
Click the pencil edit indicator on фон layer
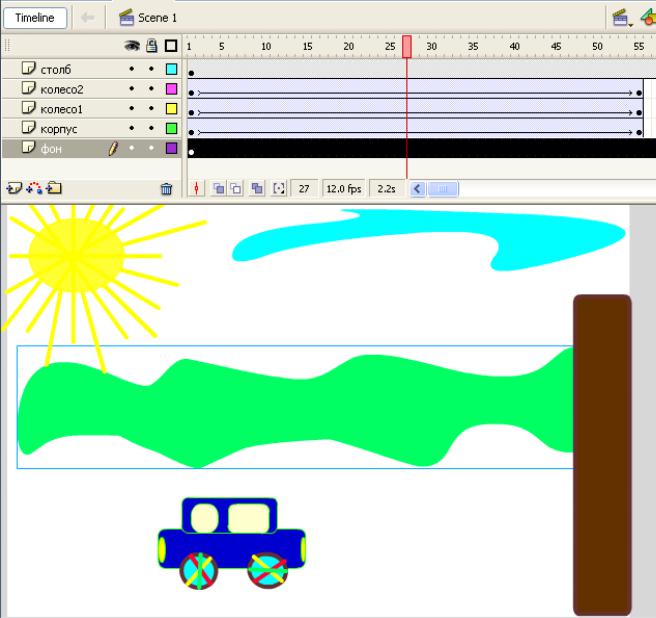tap(113, 149)
